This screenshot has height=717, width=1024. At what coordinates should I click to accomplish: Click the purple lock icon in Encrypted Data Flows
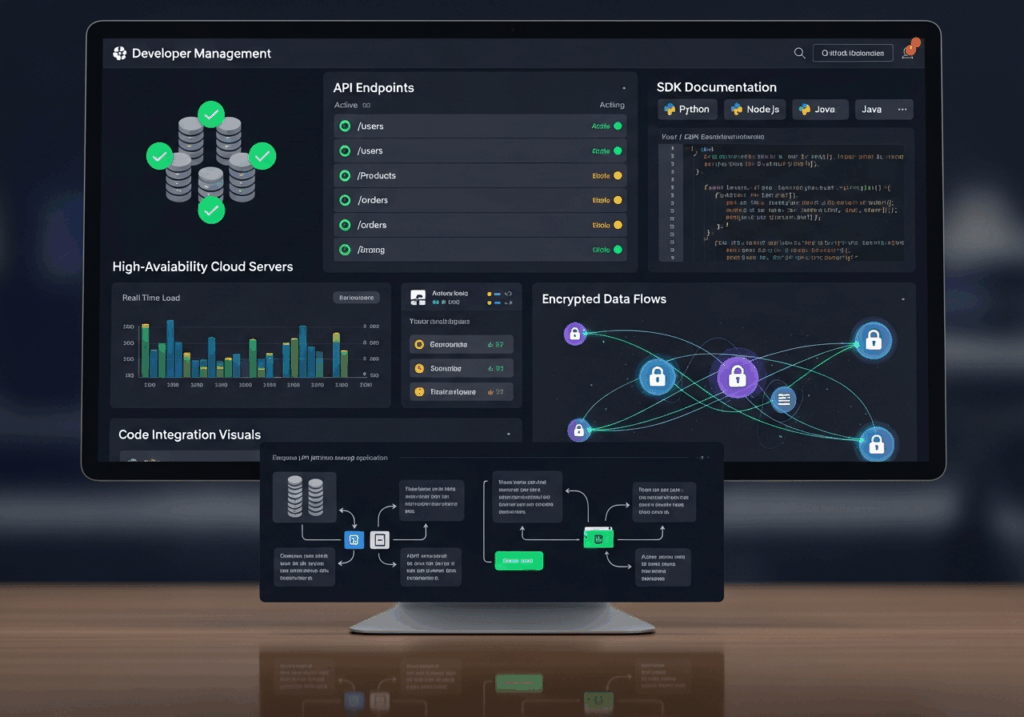[x=574, y=334]
